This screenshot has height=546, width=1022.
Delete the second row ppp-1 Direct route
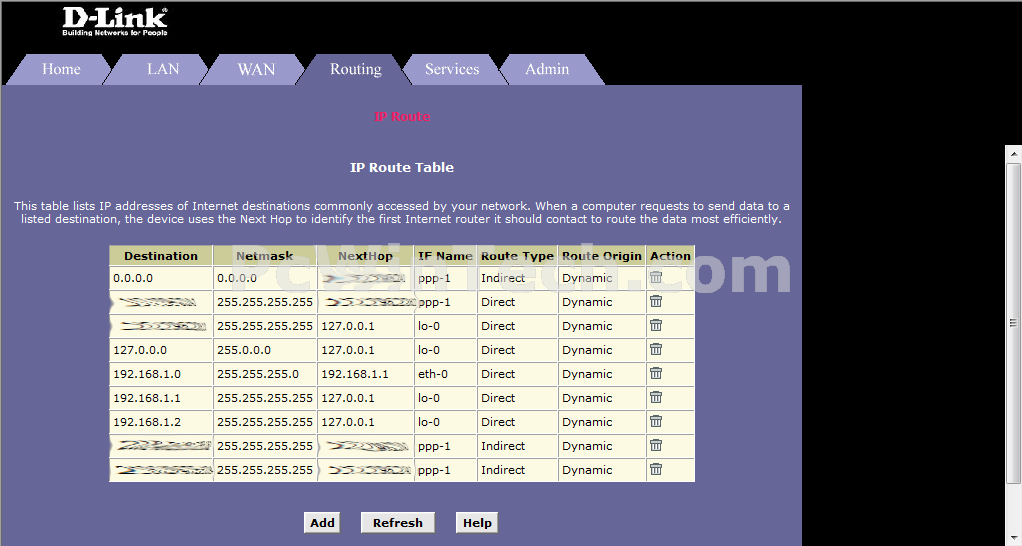click(x=656, y=301)
